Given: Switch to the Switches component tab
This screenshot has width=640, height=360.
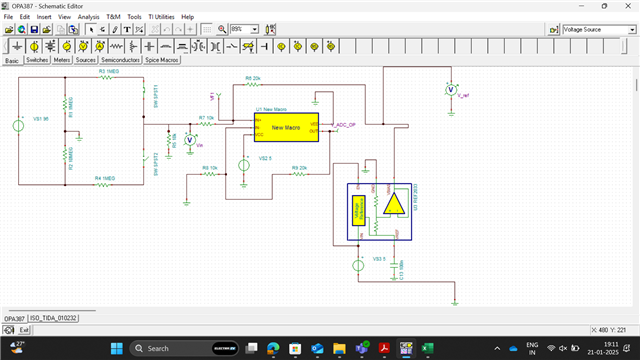Looking at the screenshot, I should [37, 60].
